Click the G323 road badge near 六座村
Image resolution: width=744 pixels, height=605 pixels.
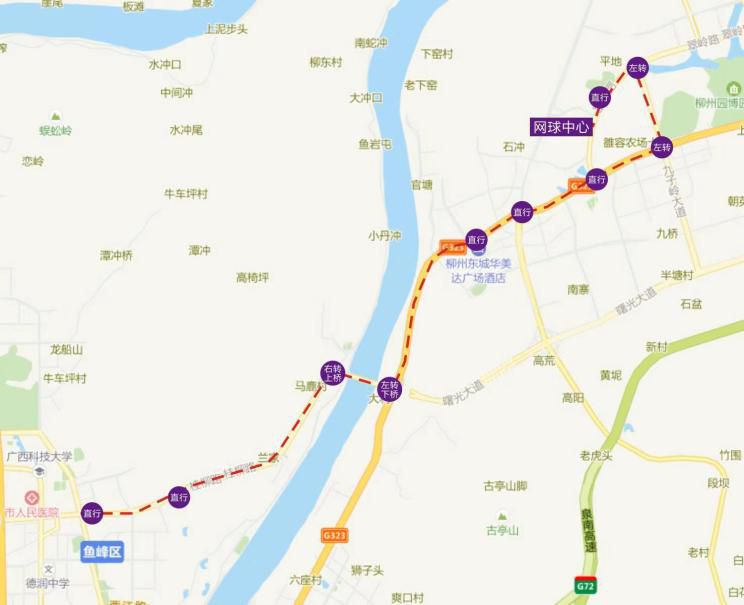[335, 535]
